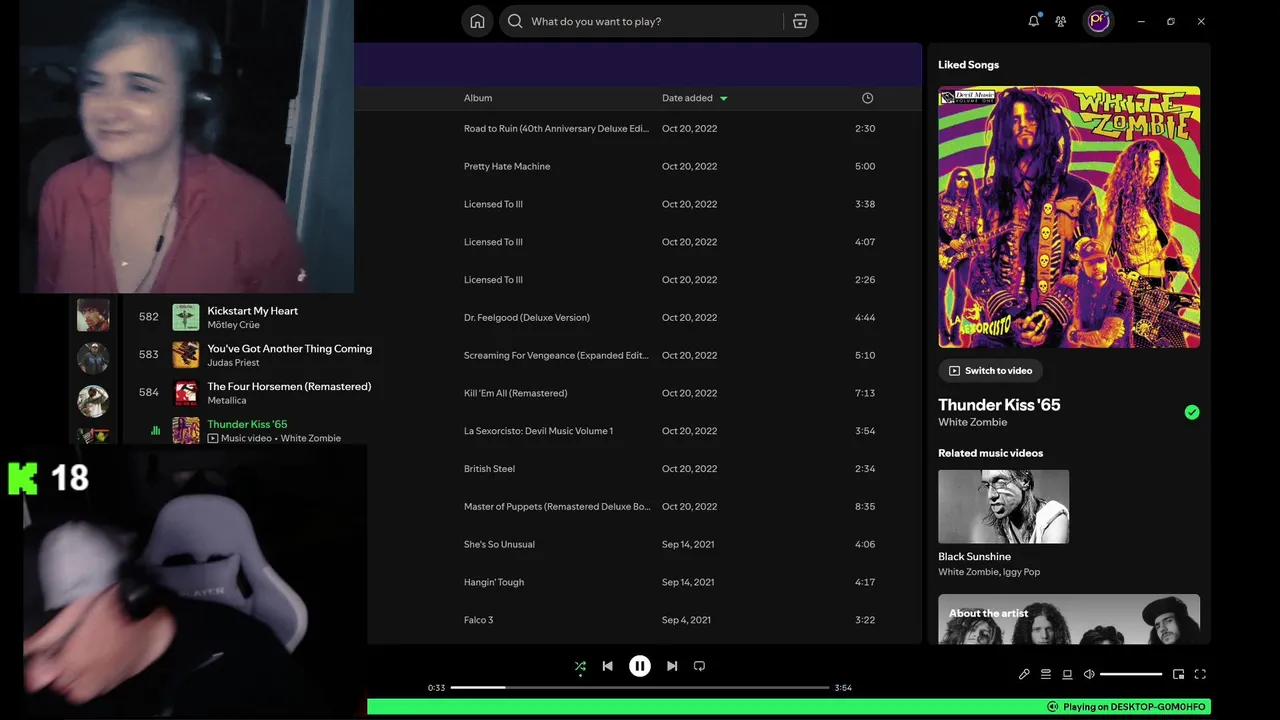
Task: Toggle Date added sort arrow
Action: tap(724, 98)
